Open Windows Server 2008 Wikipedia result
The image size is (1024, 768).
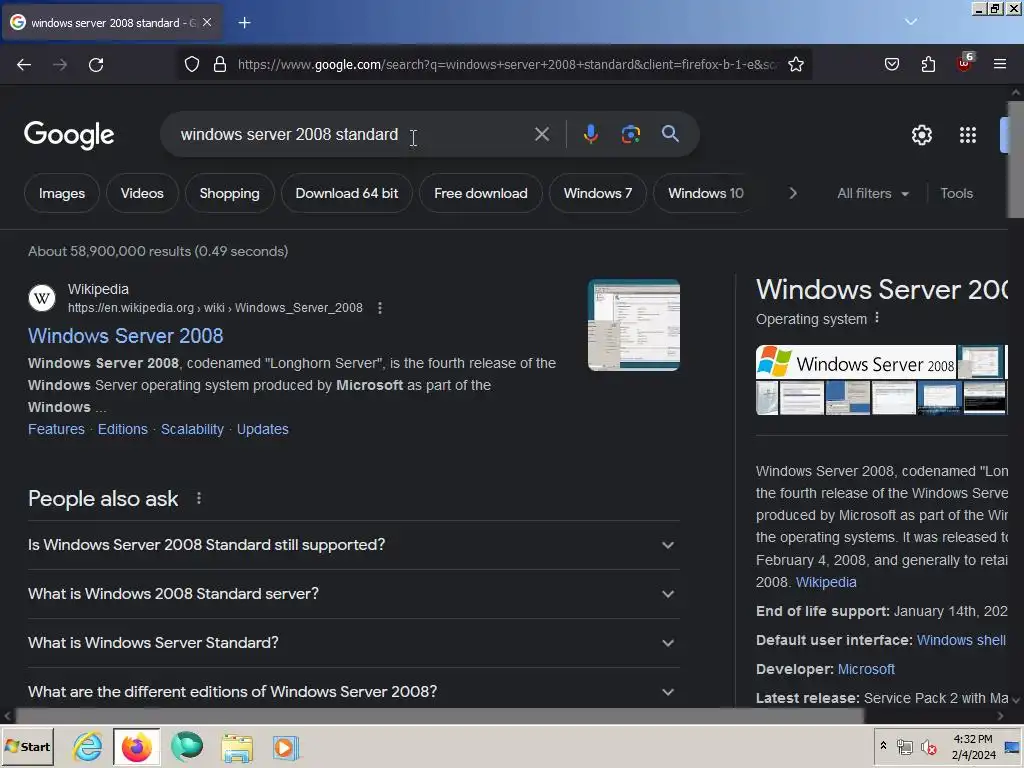coord(125,336)
